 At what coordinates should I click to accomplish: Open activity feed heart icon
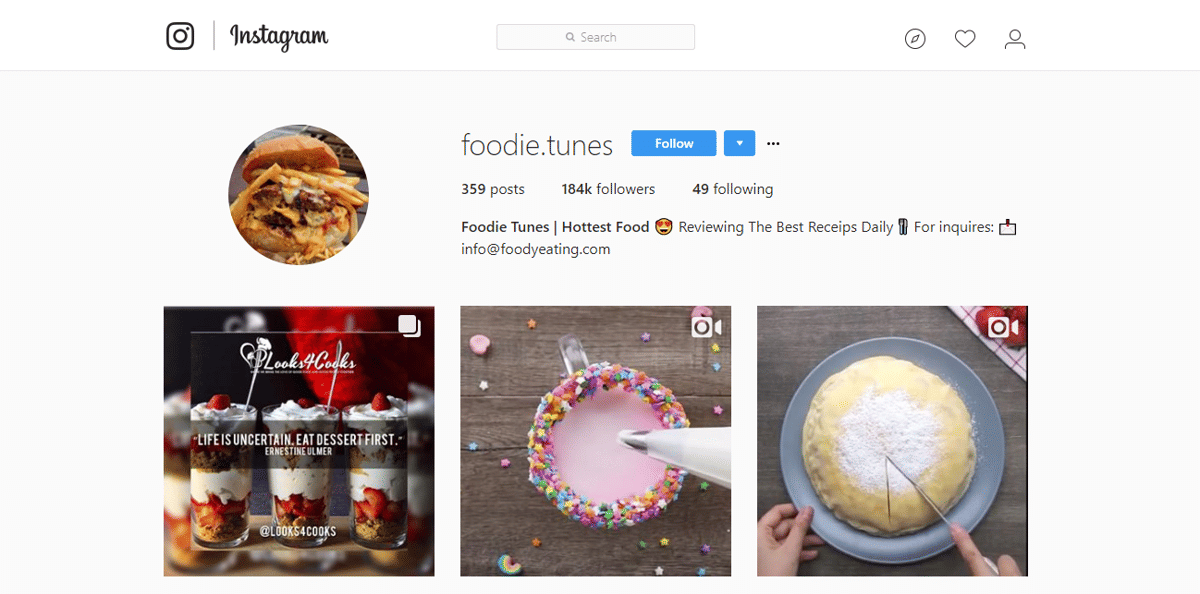965,39
